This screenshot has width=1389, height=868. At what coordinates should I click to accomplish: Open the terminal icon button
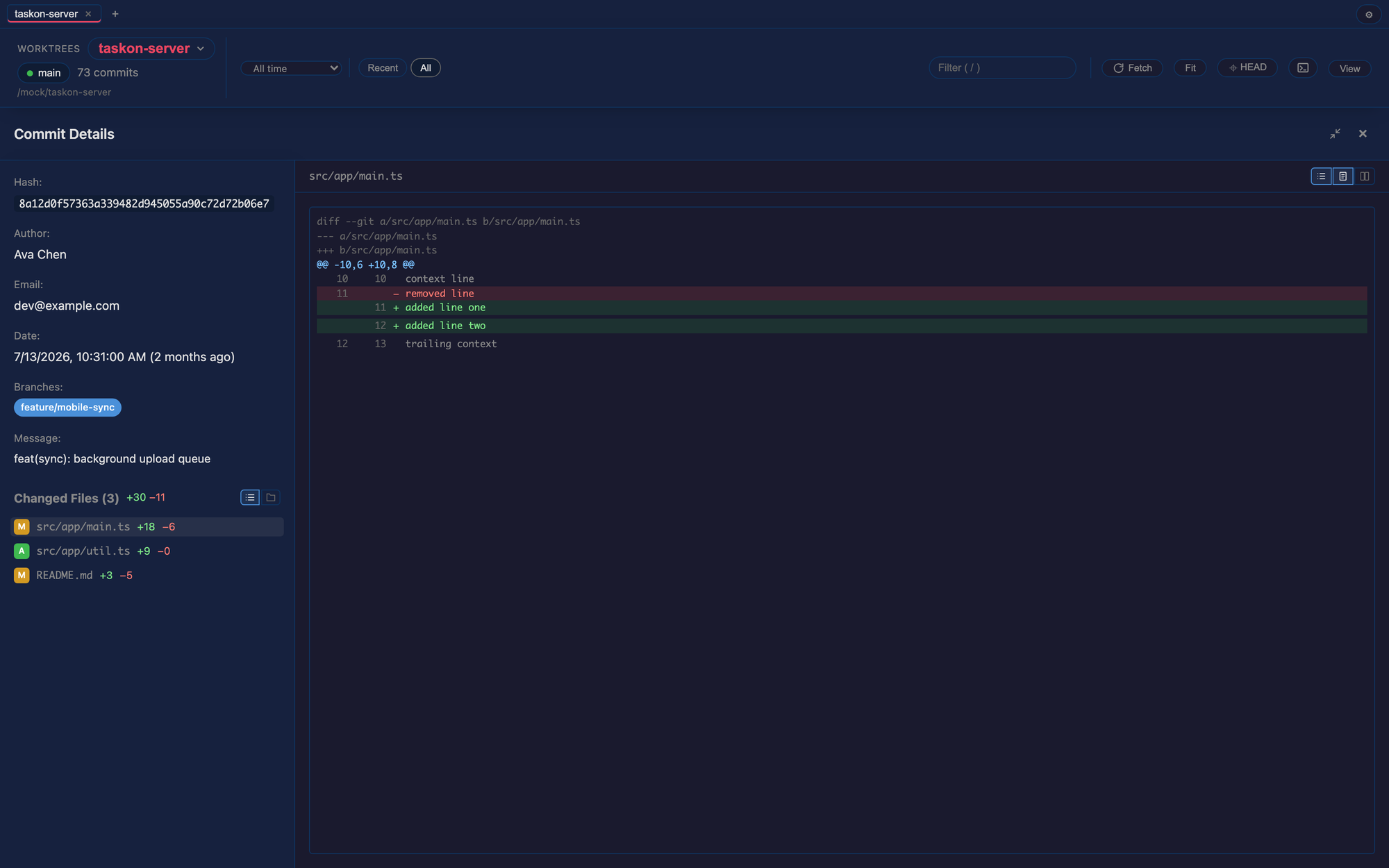[1303, 68]
